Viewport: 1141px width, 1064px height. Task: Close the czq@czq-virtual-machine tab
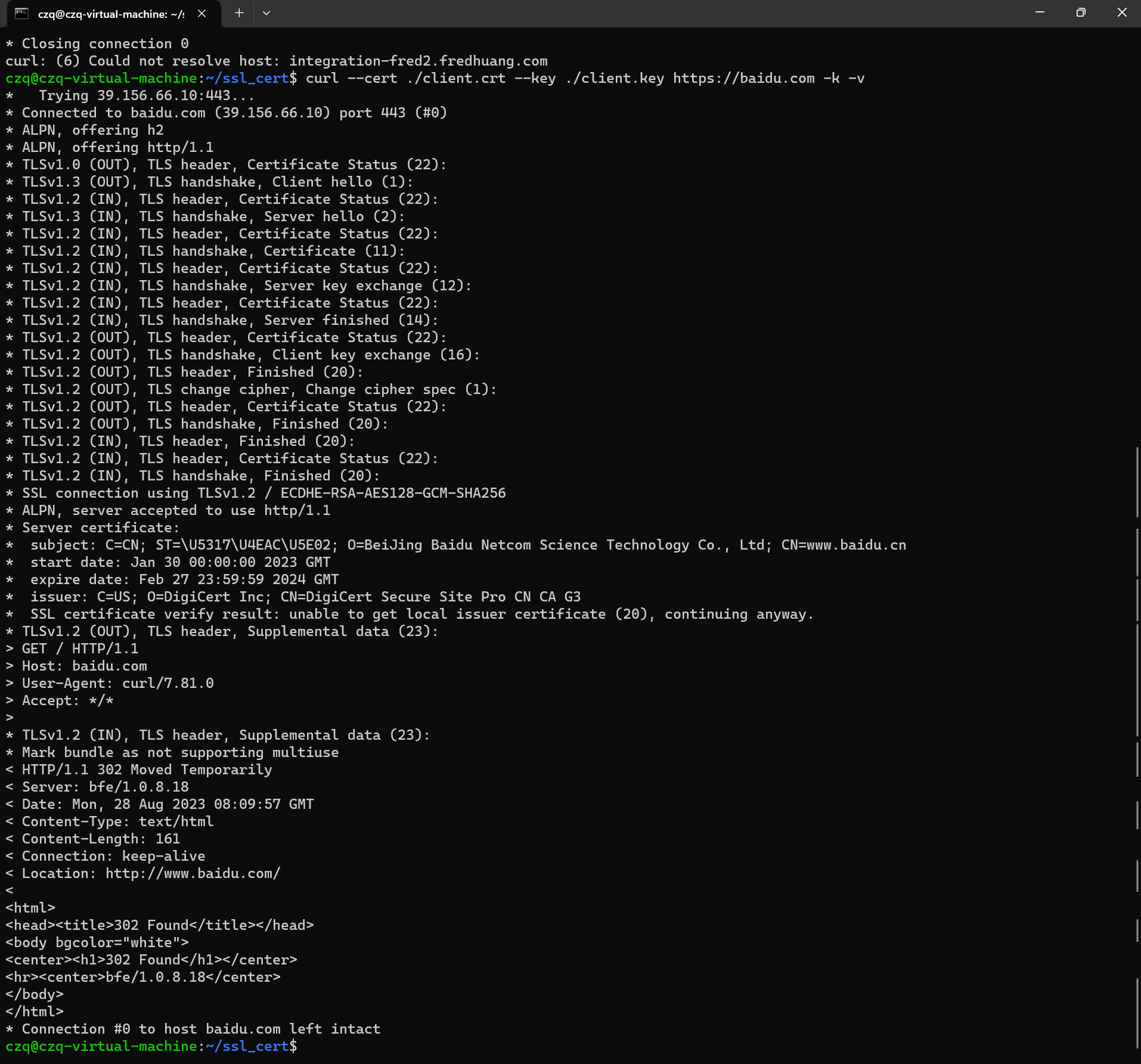(201, 14)
